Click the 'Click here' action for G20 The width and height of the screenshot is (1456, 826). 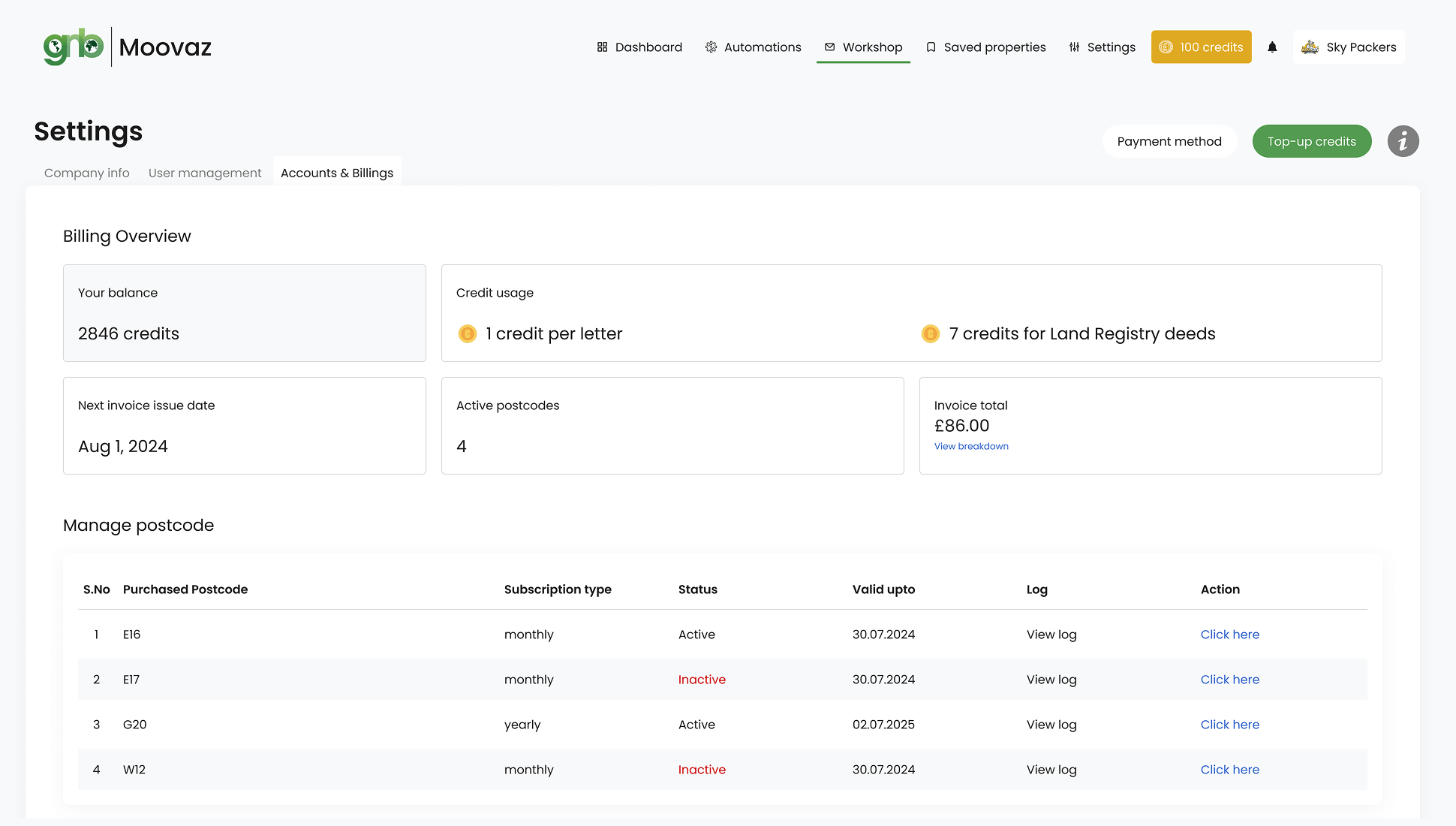pos(1229,725)
